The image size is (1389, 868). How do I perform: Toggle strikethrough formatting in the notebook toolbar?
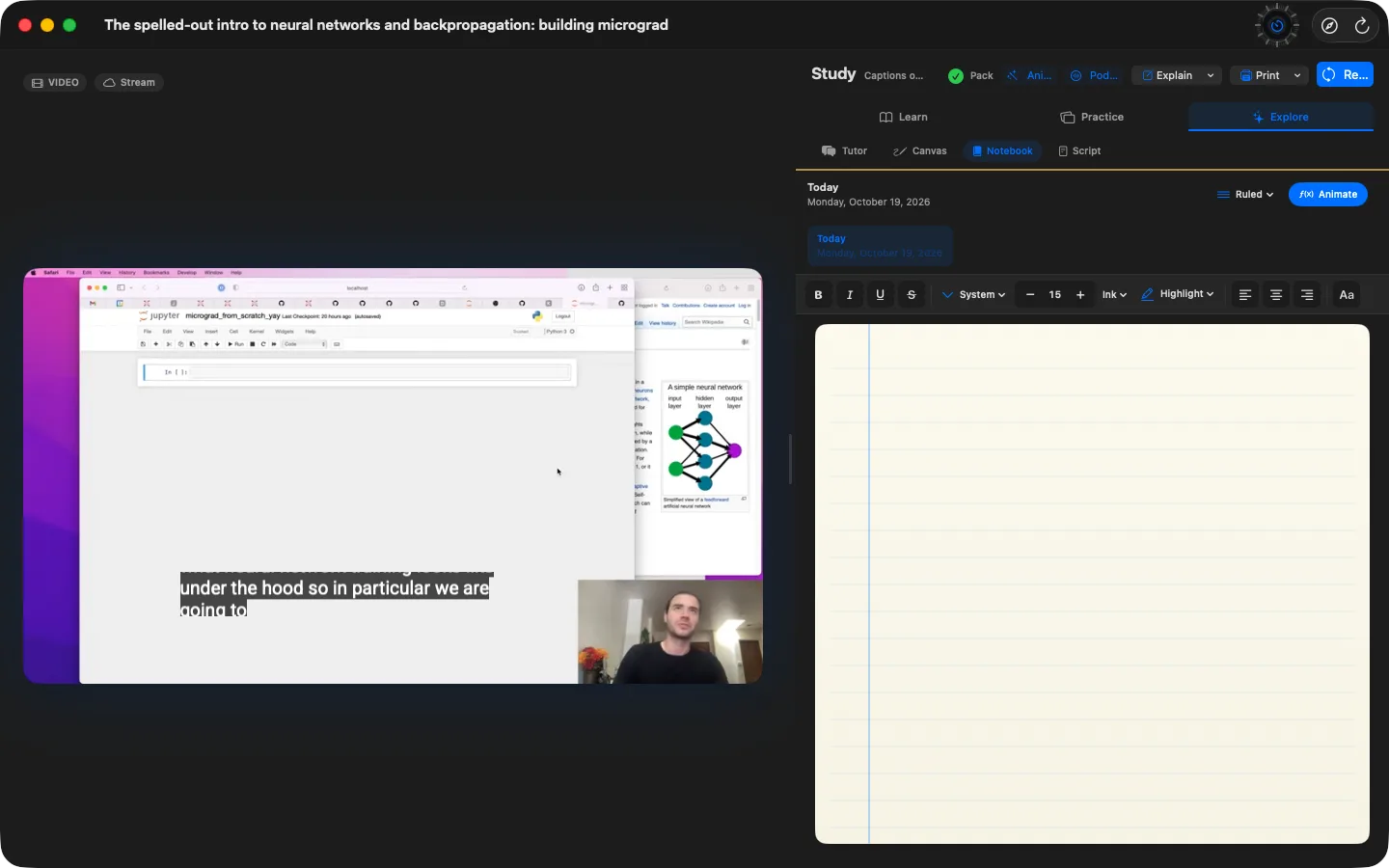(912, 295)
